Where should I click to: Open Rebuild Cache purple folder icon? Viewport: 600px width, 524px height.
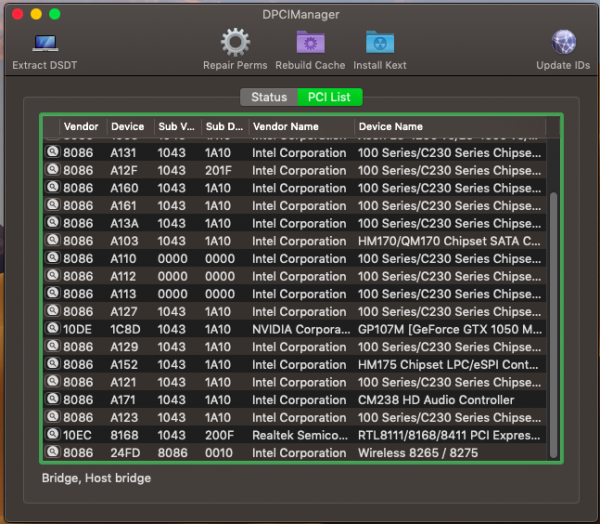[x=310, y=43]
